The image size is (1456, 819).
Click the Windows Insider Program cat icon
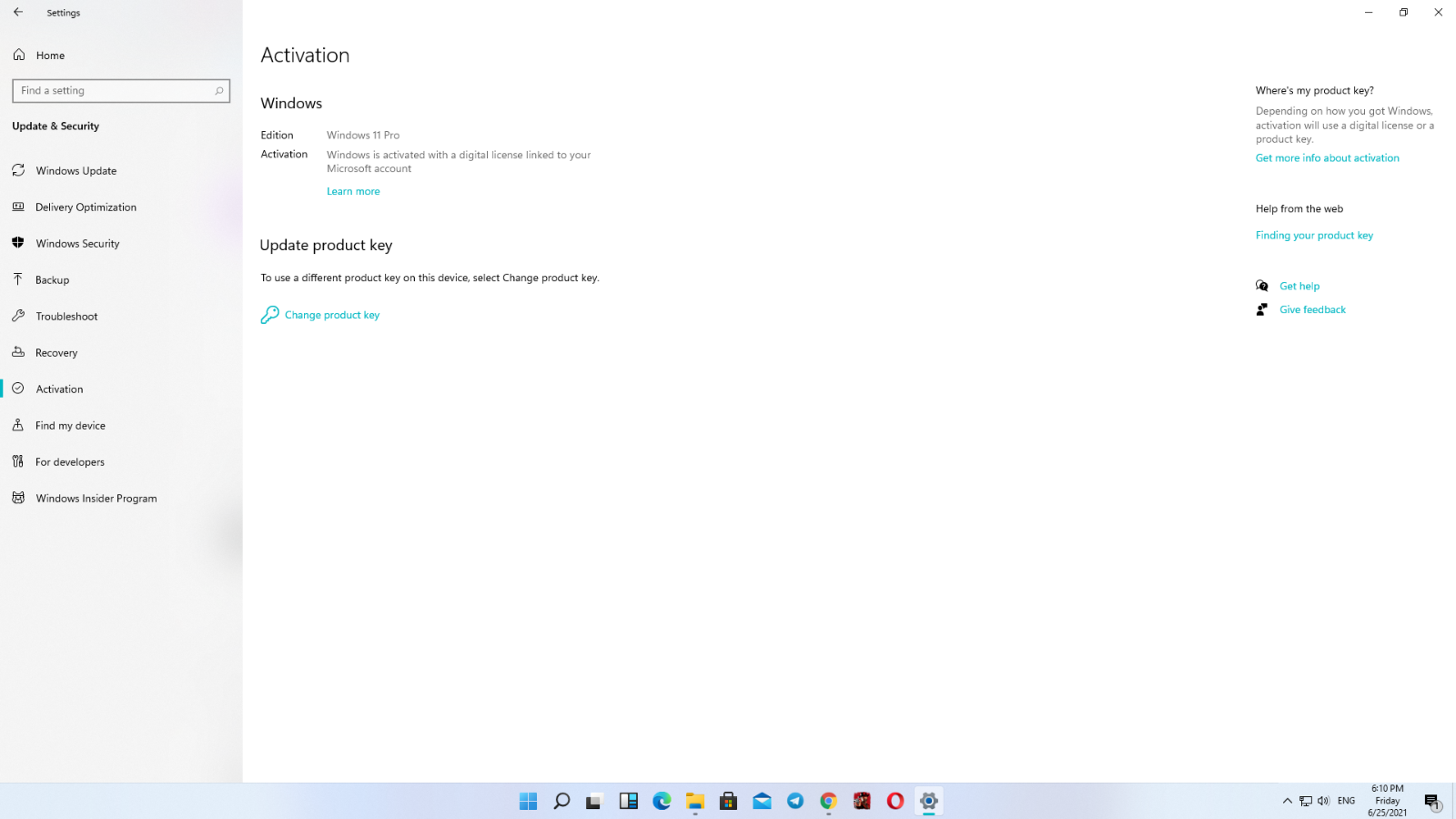tap(18, 498)
